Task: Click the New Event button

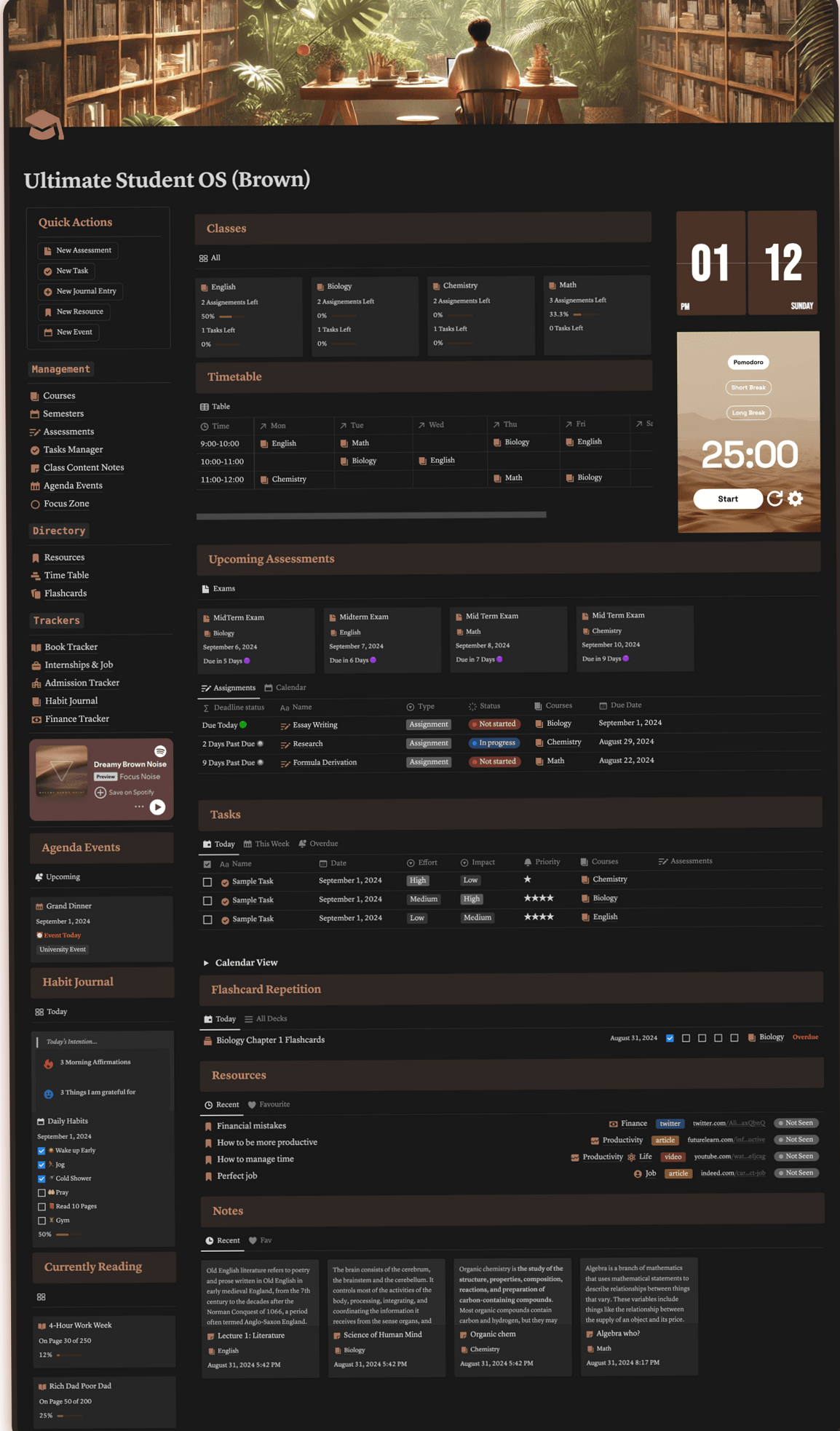Action: [68, 332]
